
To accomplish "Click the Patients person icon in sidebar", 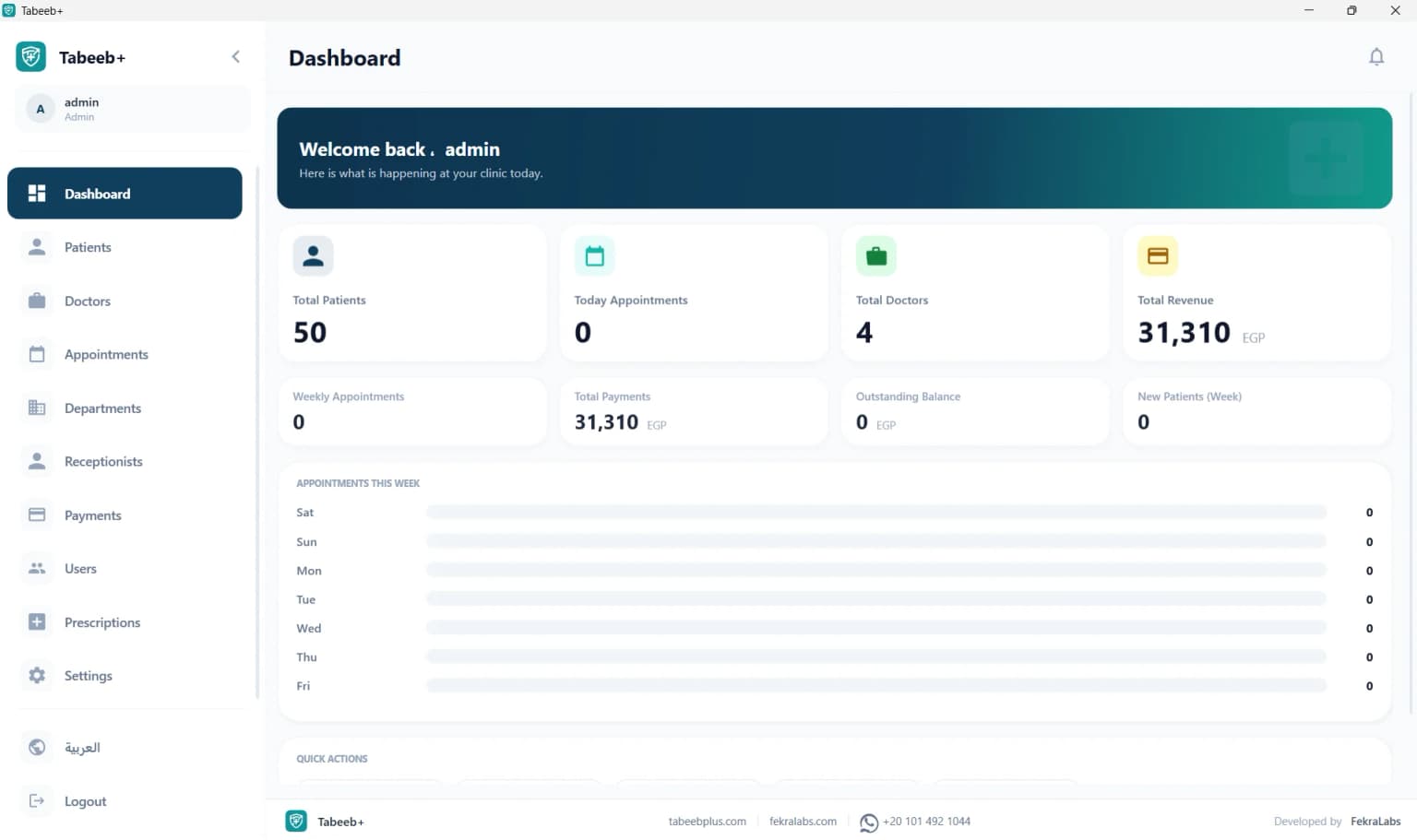I will point(37,246).
